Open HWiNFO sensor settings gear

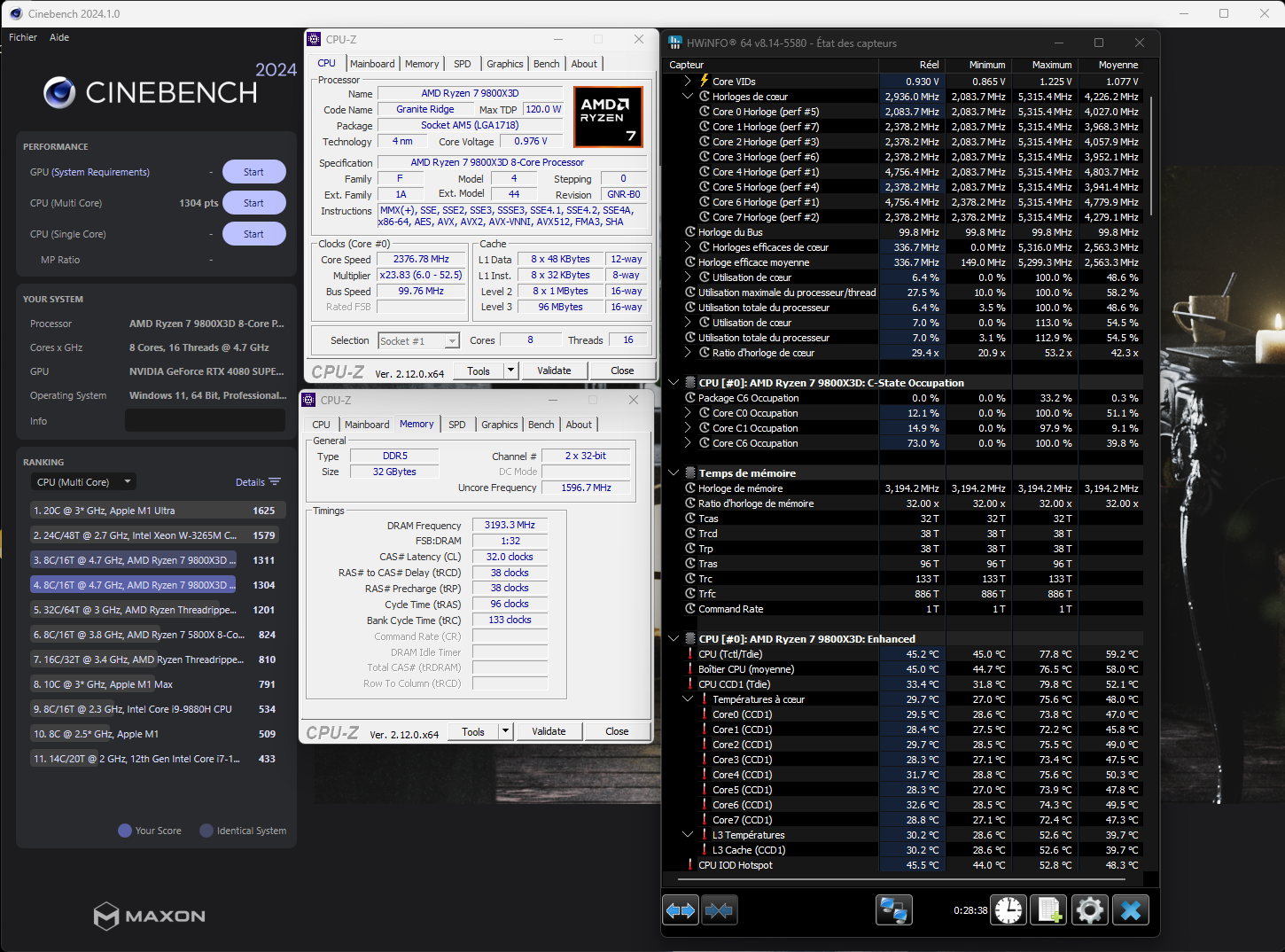pyautogui.click(x=1090, y=910)
